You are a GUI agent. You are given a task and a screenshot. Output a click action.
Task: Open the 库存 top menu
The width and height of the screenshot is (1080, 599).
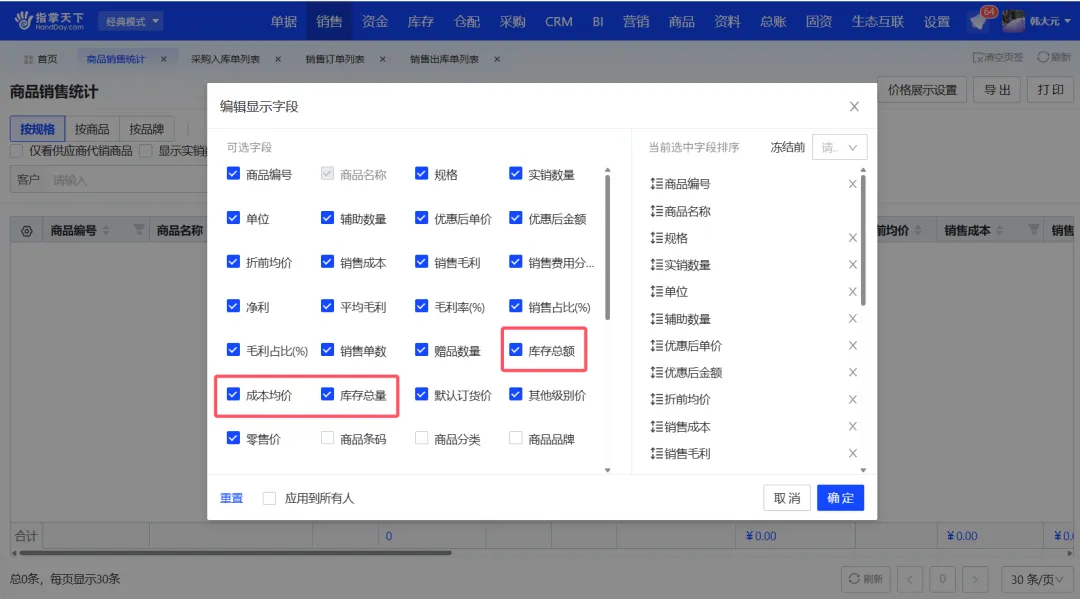[x=420, y=21]
